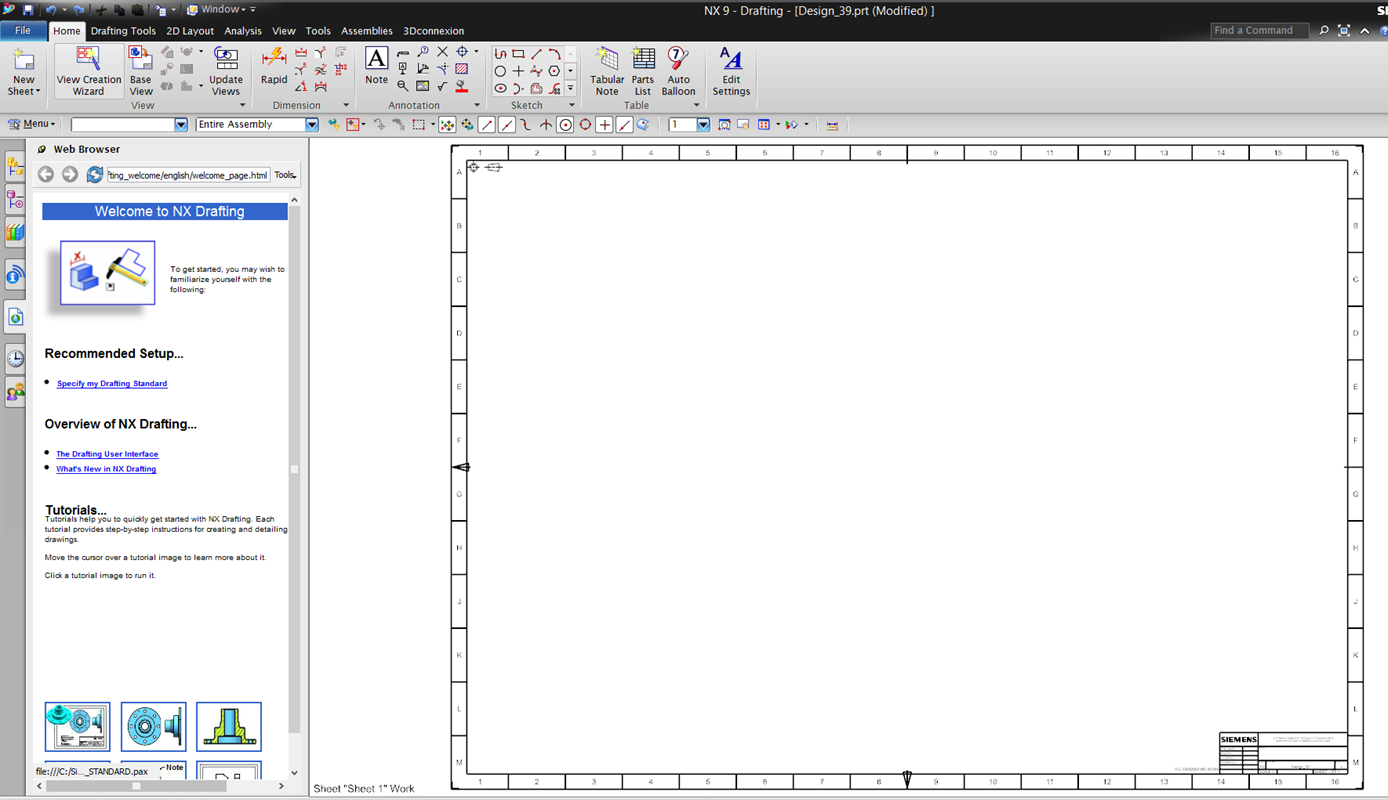Toggle Quadrant Point snap
This screenshot has width=1388, height=800.
pos(586,125)
